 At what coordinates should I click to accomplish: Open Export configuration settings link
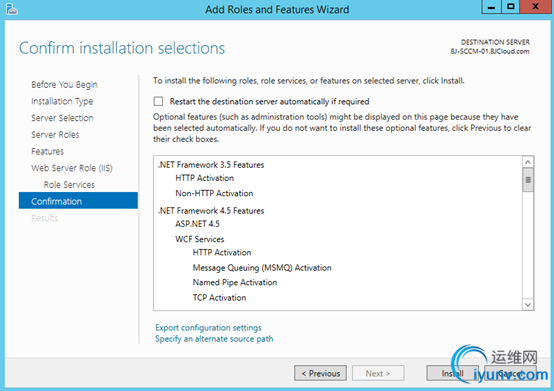(208, 327)
